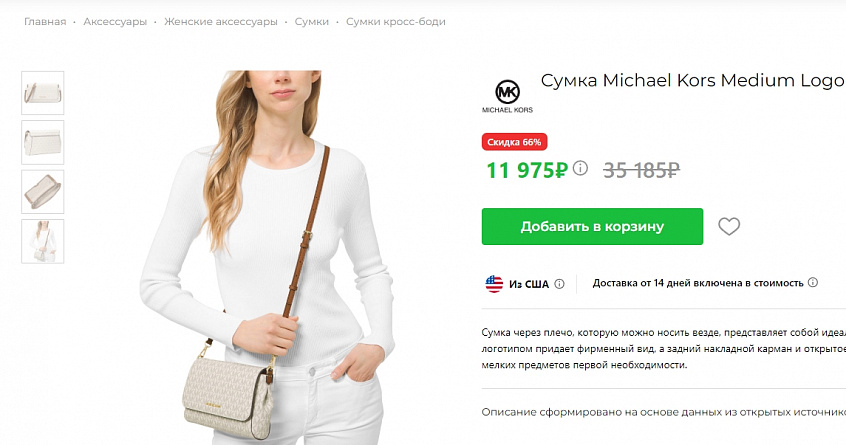Click product title Сумка Michael Kors Medium Logo
The image size is (846, 445).
pyautogui.click(x=693, y=80)
